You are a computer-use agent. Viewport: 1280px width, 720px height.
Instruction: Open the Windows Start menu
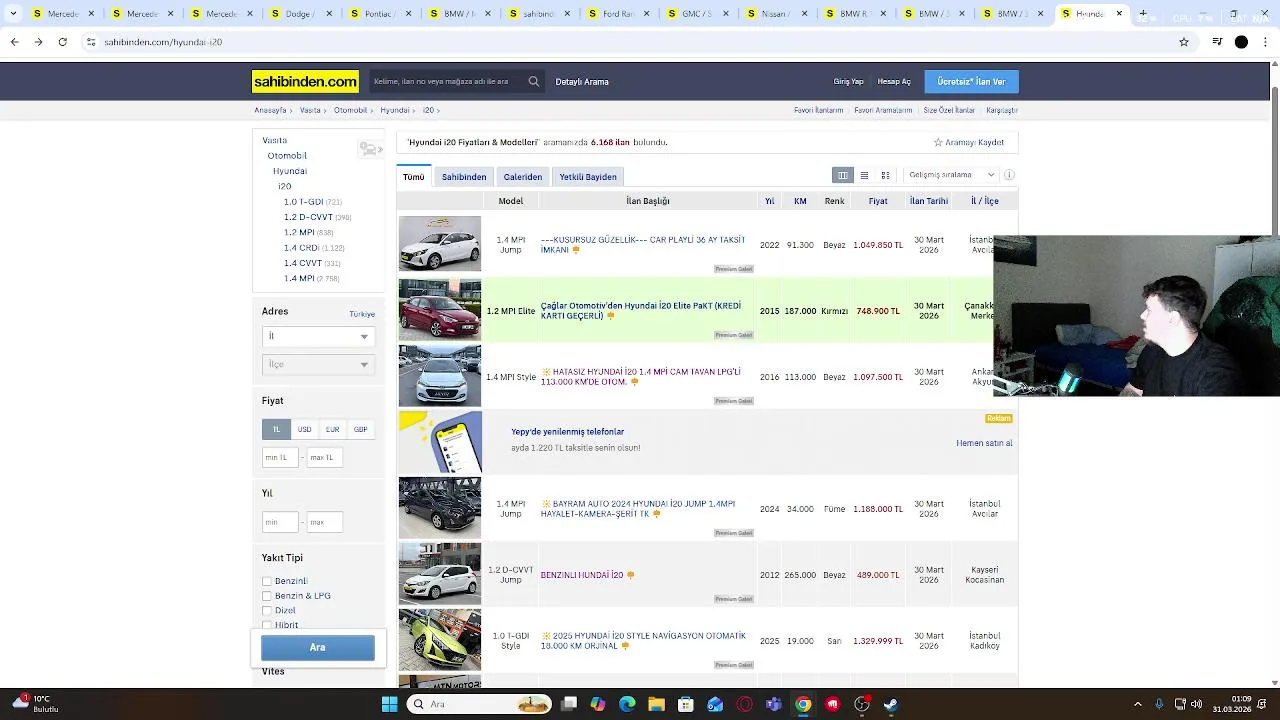(x=389, y=704)
